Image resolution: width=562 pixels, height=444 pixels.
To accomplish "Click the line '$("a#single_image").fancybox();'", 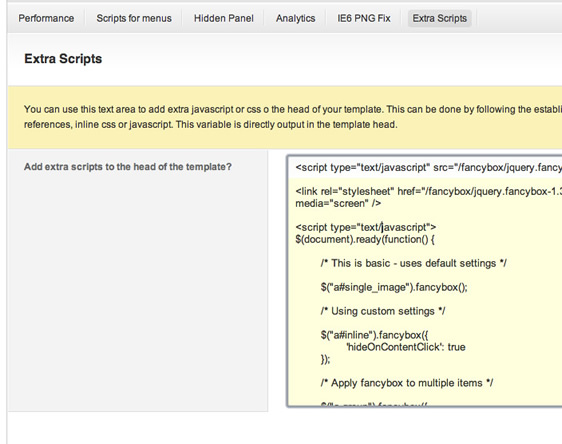I will (394, 287).
